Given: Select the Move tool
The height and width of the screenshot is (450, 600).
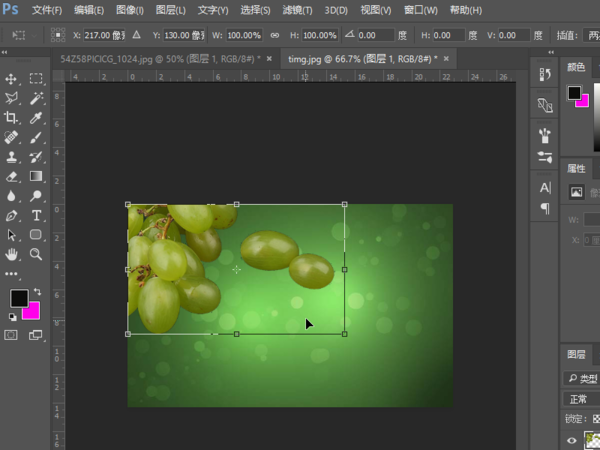Looking at the screenshot, I should (x=12, y=79).
